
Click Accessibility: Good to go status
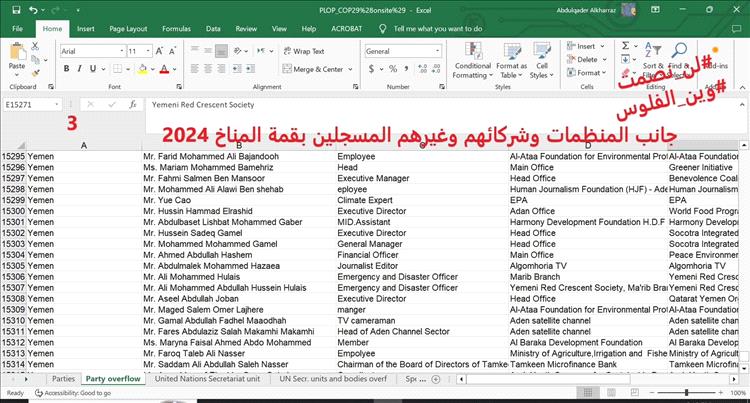pyautogui.click(x=73, y=393)
